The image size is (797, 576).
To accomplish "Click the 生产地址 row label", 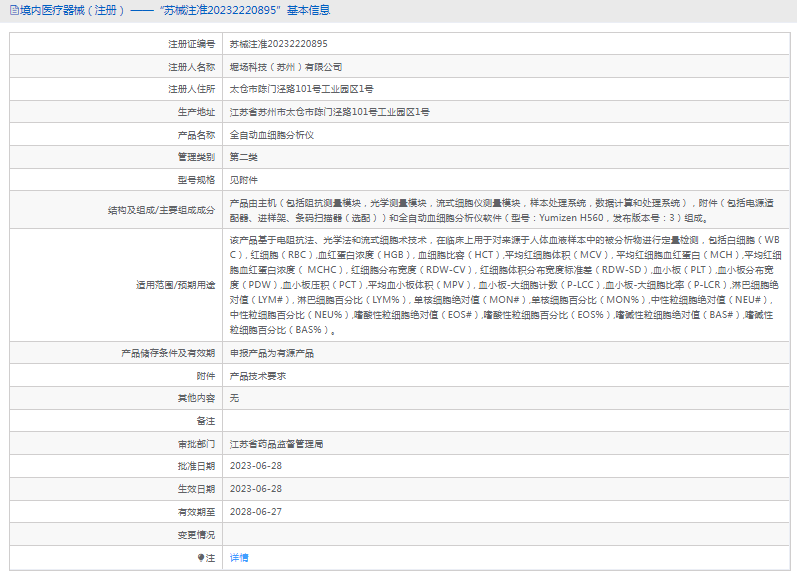I will point(196,112).
